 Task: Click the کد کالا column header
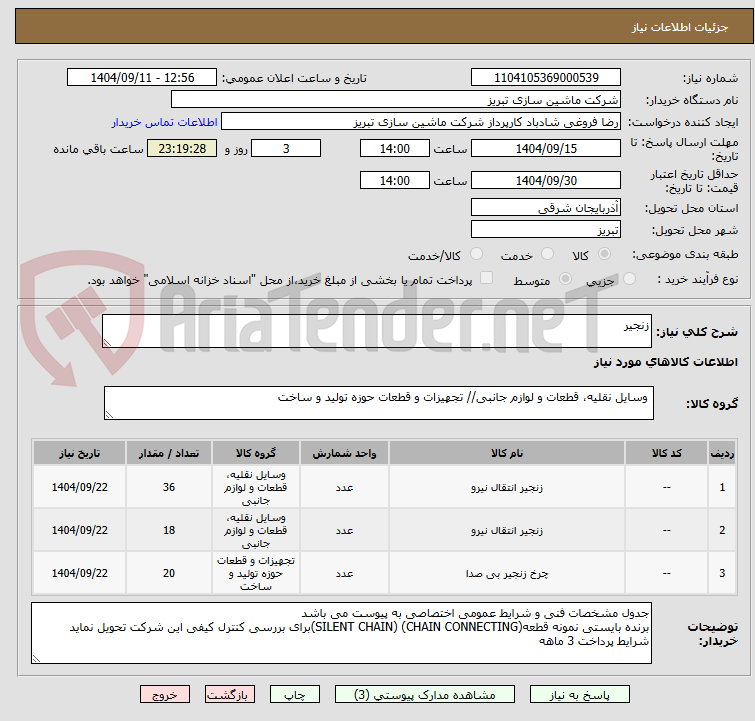point(666,453)
